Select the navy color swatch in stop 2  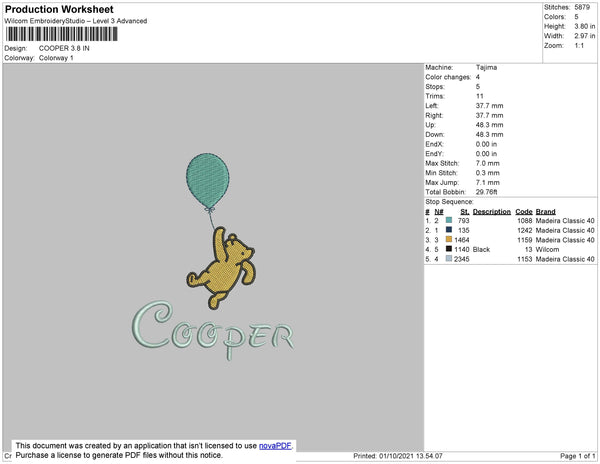[x=449, y=230]
